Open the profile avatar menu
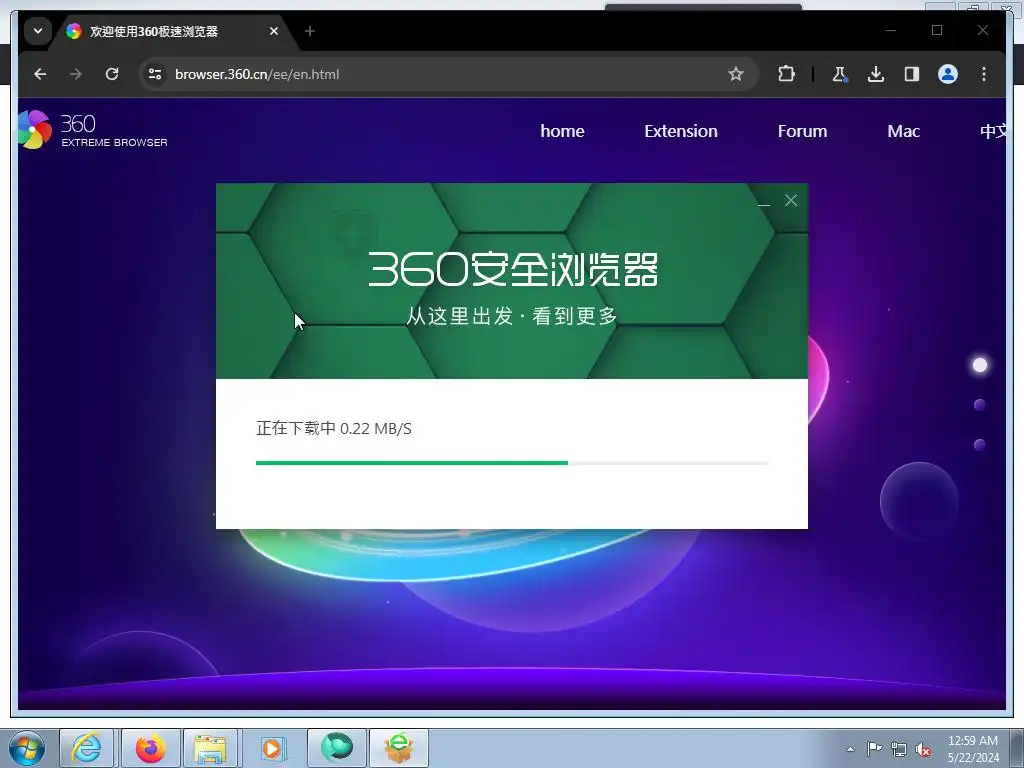 [948, 74]
